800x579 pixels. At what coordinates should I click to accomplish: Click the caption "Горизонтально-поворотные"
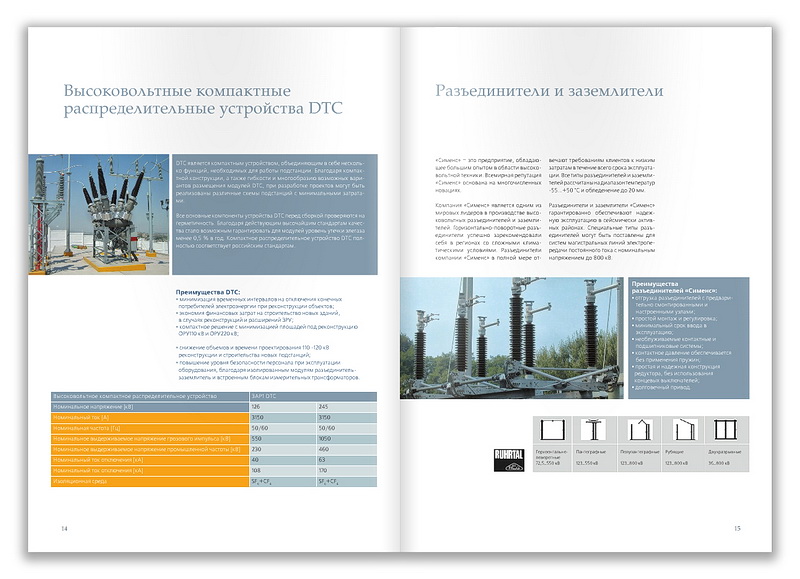coord(551,454)
